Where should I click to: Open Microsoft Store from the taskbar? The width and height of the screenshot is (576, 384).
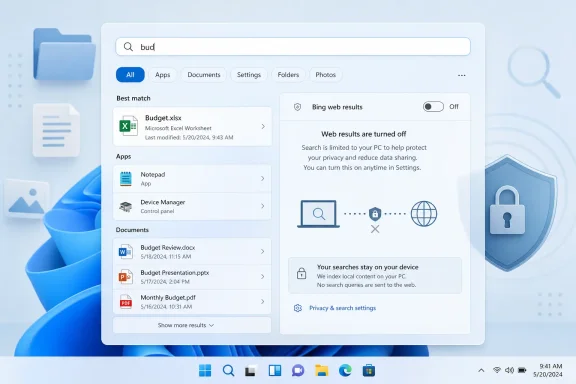tap(368, 370)
